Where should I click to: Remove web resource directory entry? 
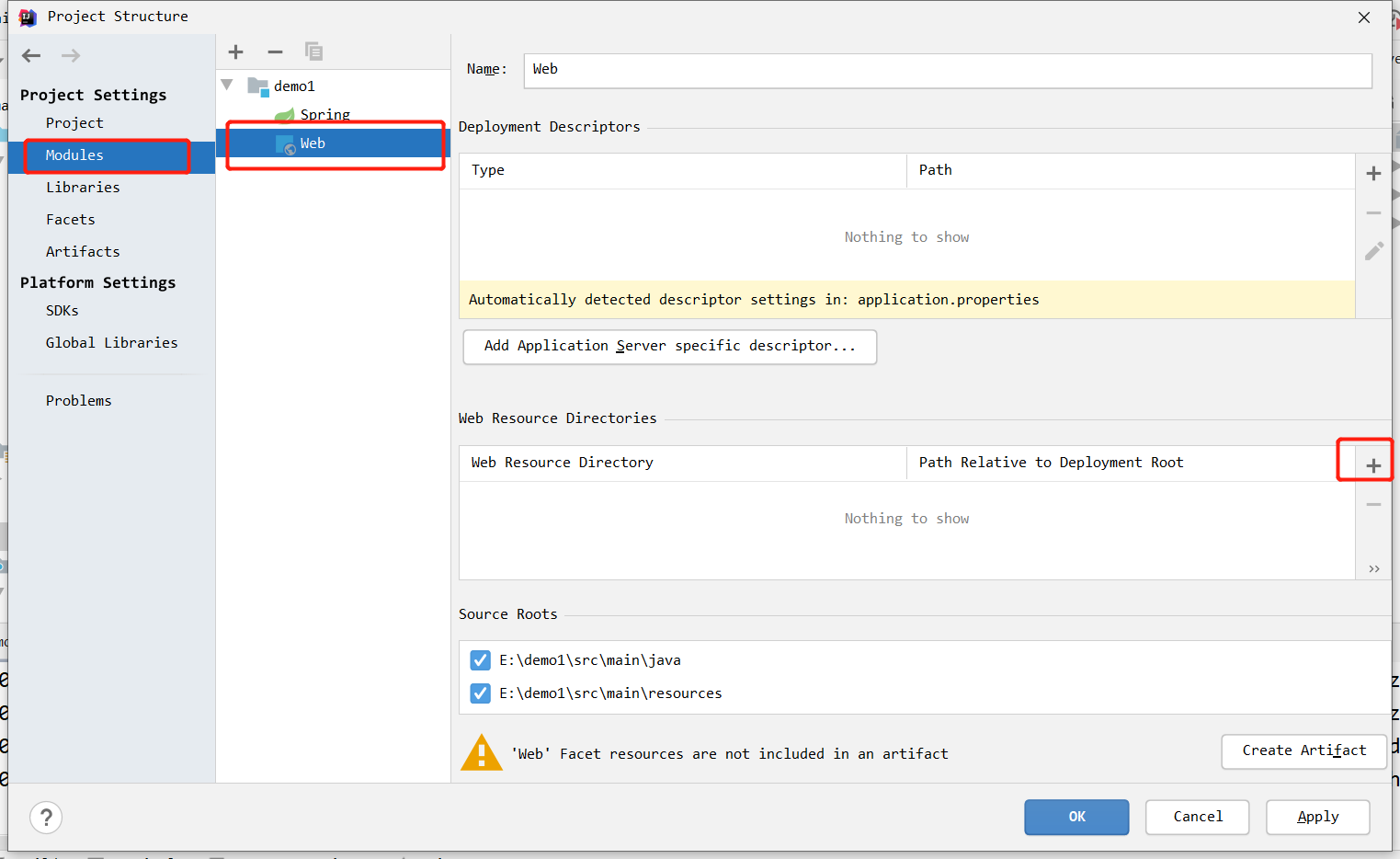(x=1373, y=505)
